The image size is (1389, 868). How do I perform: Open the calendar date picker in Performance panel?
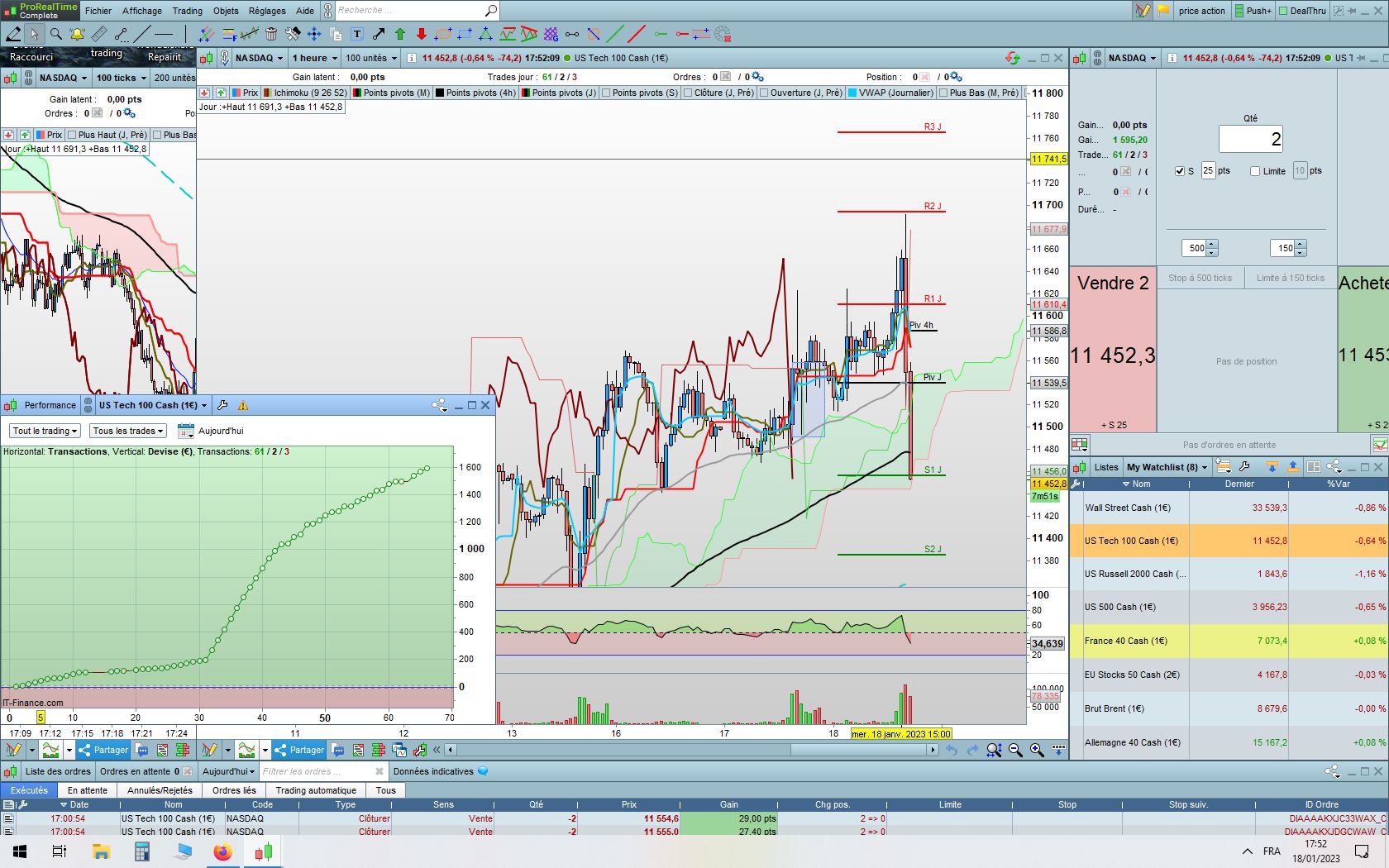(186, 431)
